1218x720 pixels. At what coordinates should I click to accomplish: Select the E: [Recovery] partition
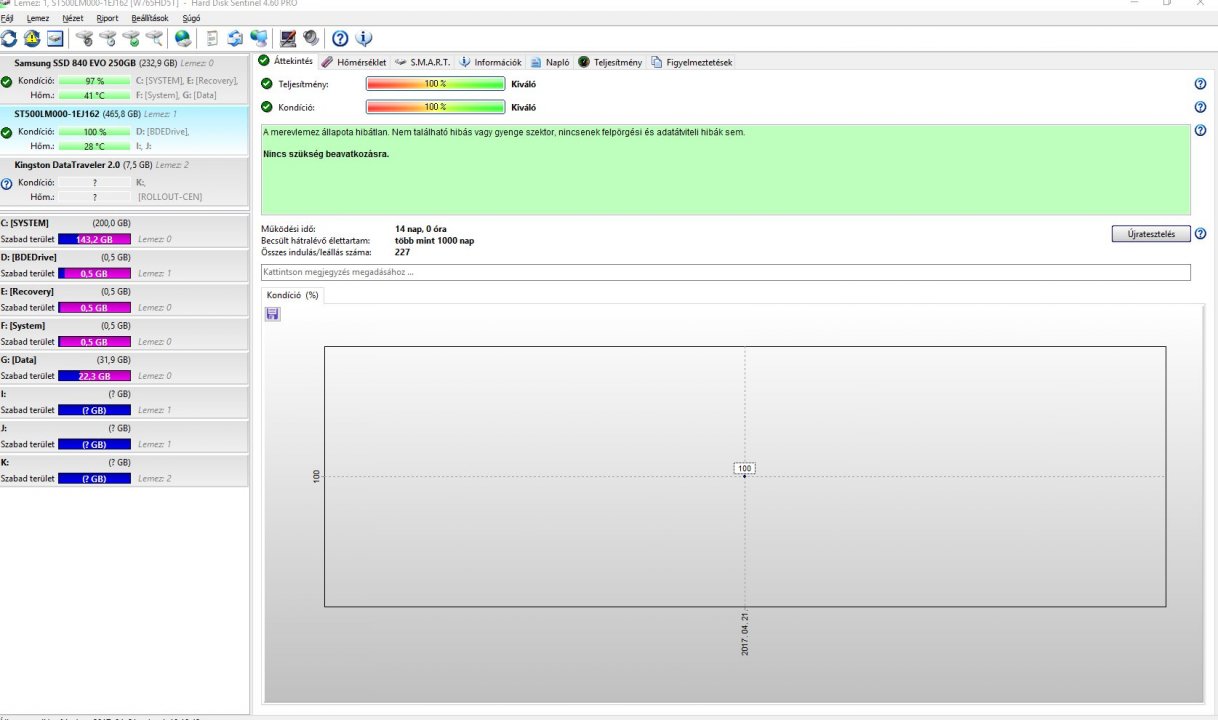click(124, 299)
